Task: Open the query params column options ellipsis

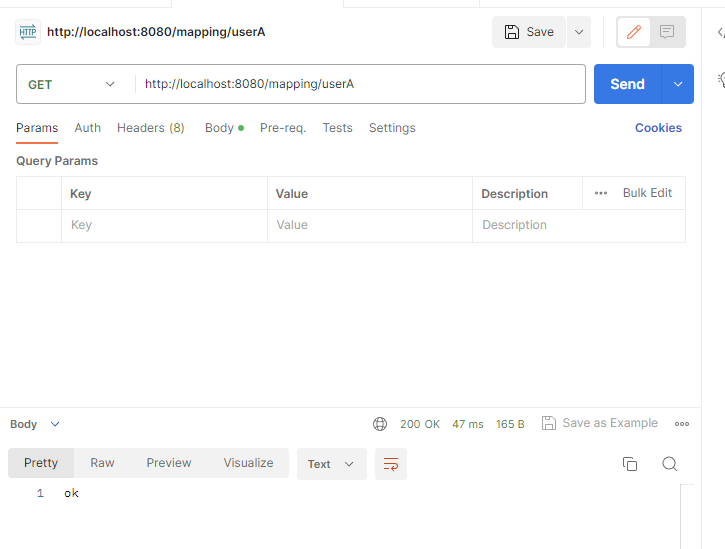Action: click(x=601, y=193)
